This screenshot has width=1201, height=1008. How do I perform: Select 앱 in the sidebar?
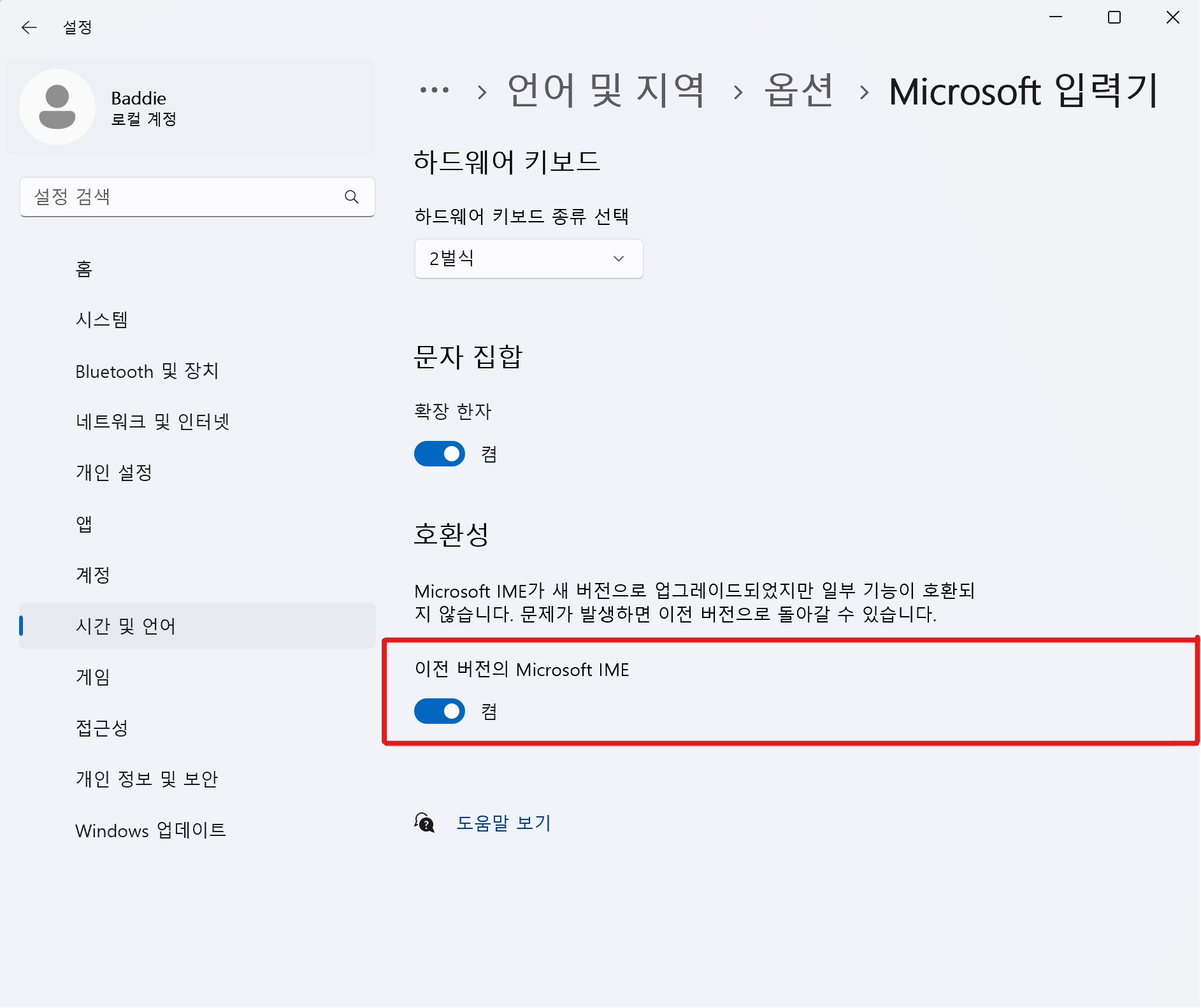pos(198,524)
